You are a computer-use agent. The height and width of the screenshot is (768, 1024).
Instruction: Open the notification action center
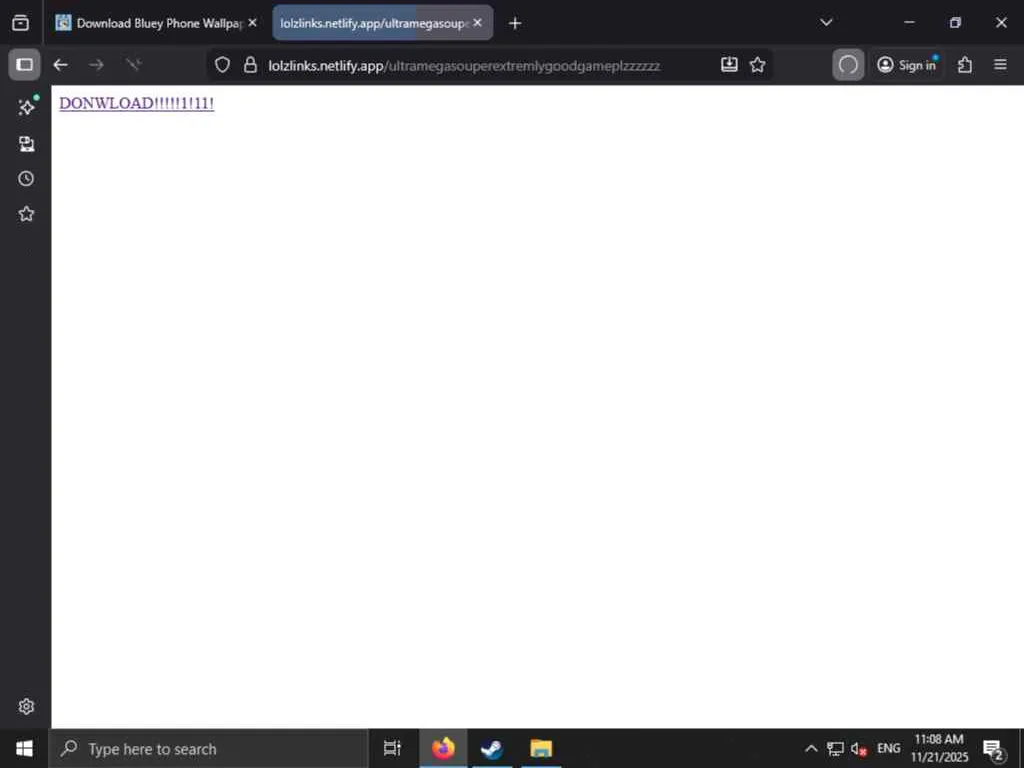point(993,750)
